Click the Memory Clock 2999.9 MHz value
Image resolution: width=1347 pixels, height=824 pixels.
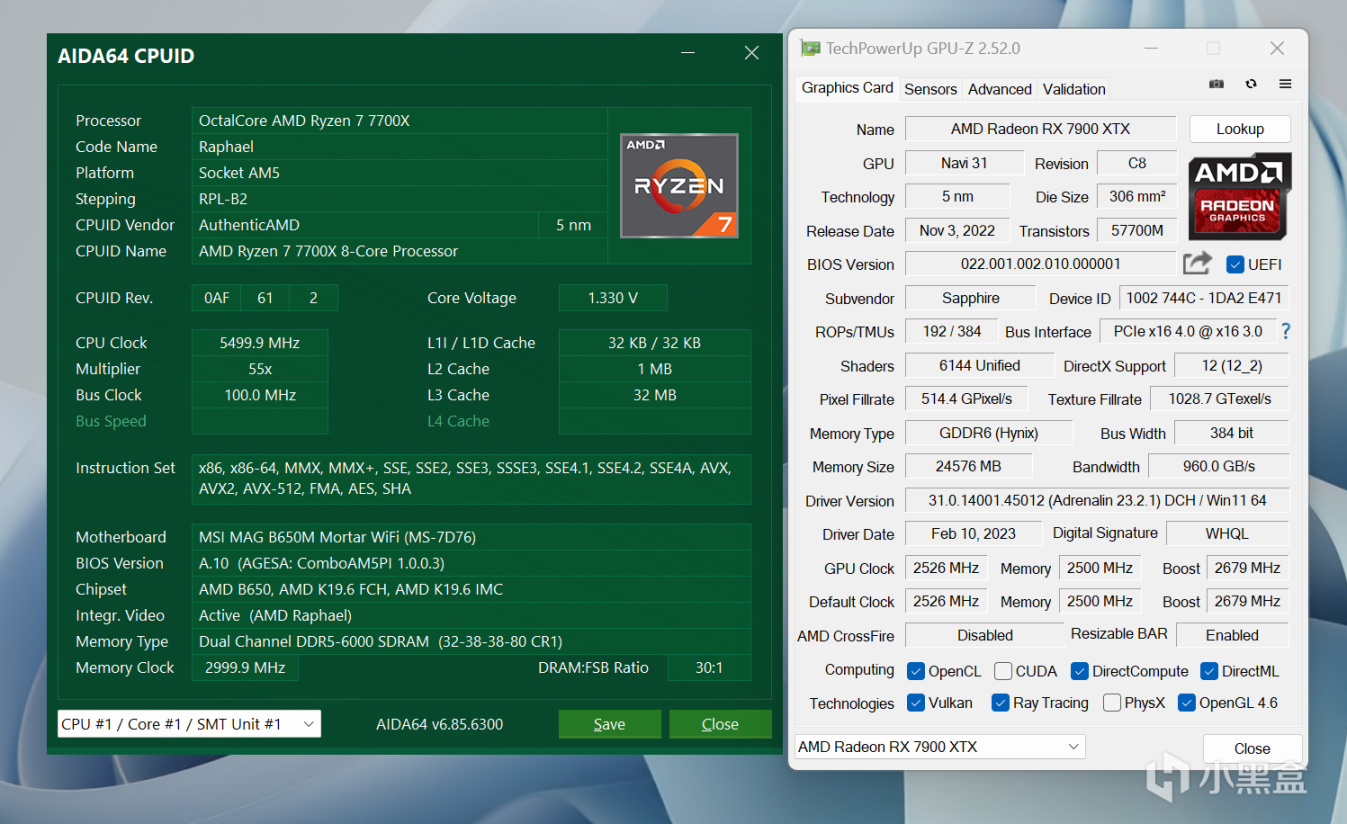tap(245, 668)
